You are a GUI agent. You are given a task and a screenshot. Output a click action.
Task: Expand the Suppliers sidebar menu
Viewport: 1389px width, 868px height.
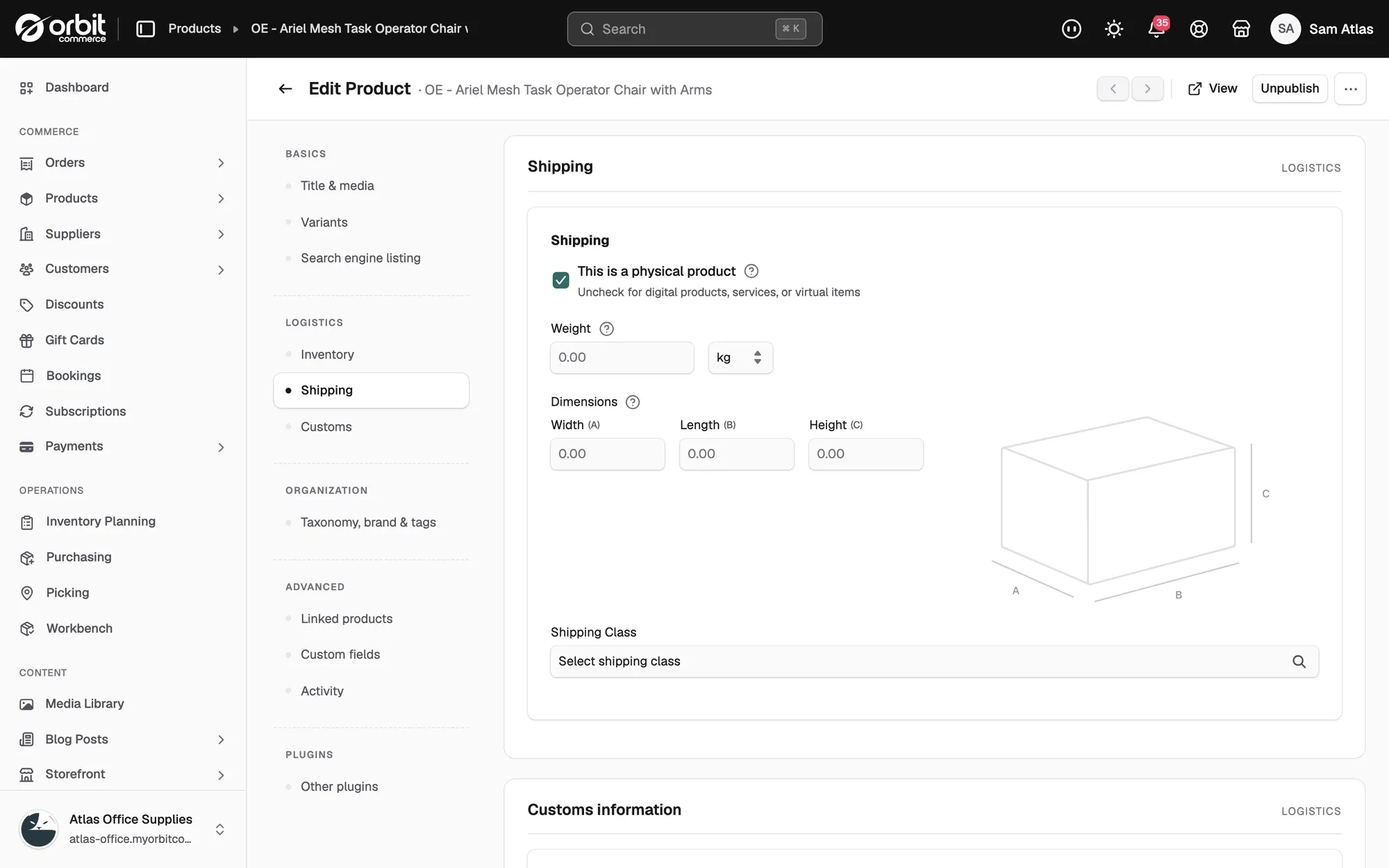[221, 235]
